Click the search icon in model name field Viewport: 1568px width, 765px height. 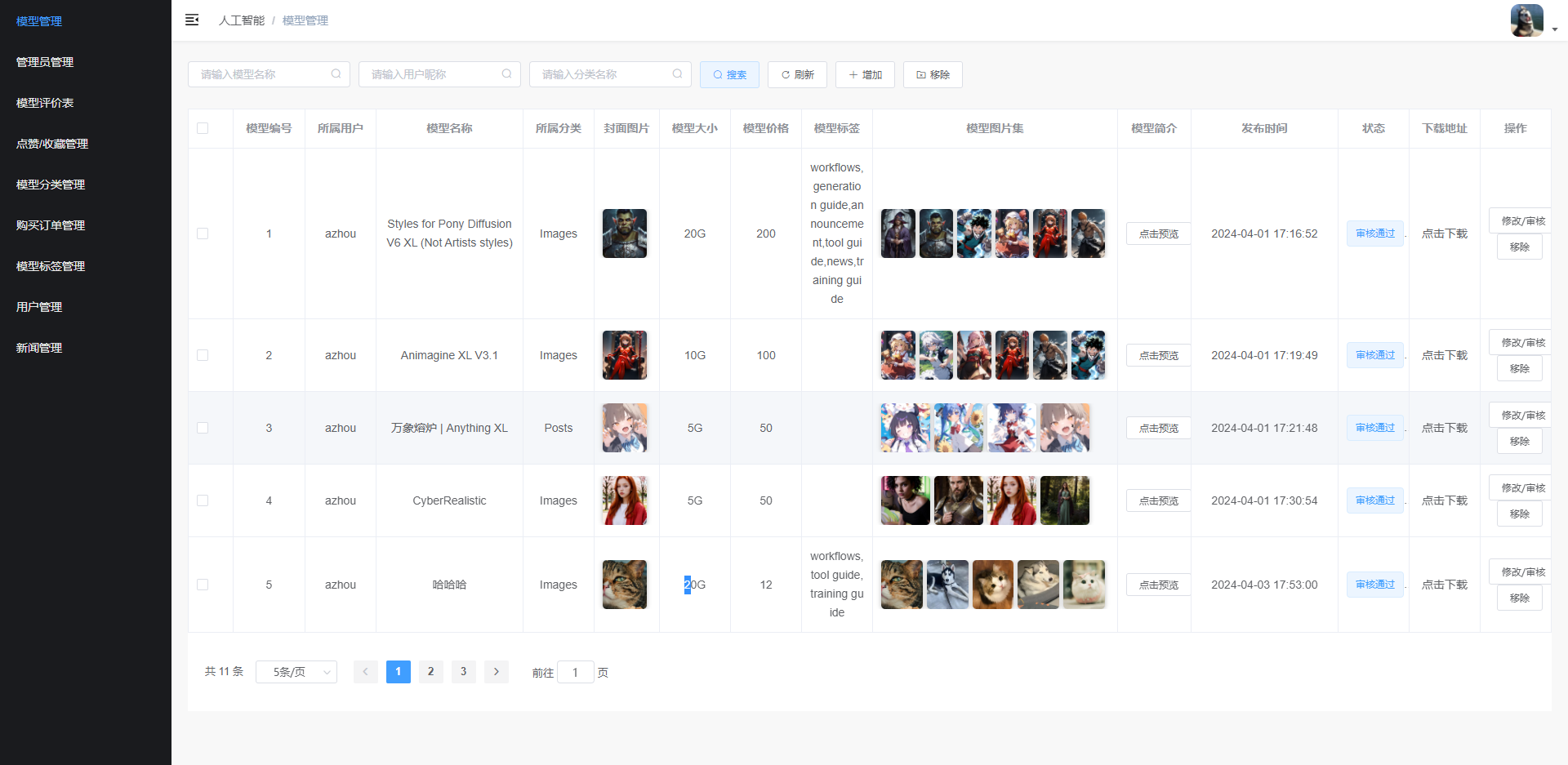click(336, 74)
